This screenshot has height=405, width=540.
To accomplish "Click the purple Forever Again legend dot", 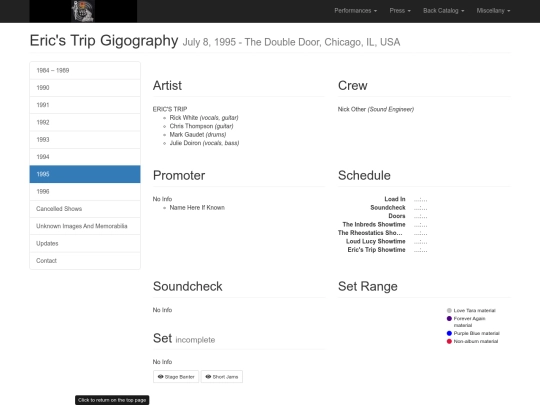I will tap(449, 319).
